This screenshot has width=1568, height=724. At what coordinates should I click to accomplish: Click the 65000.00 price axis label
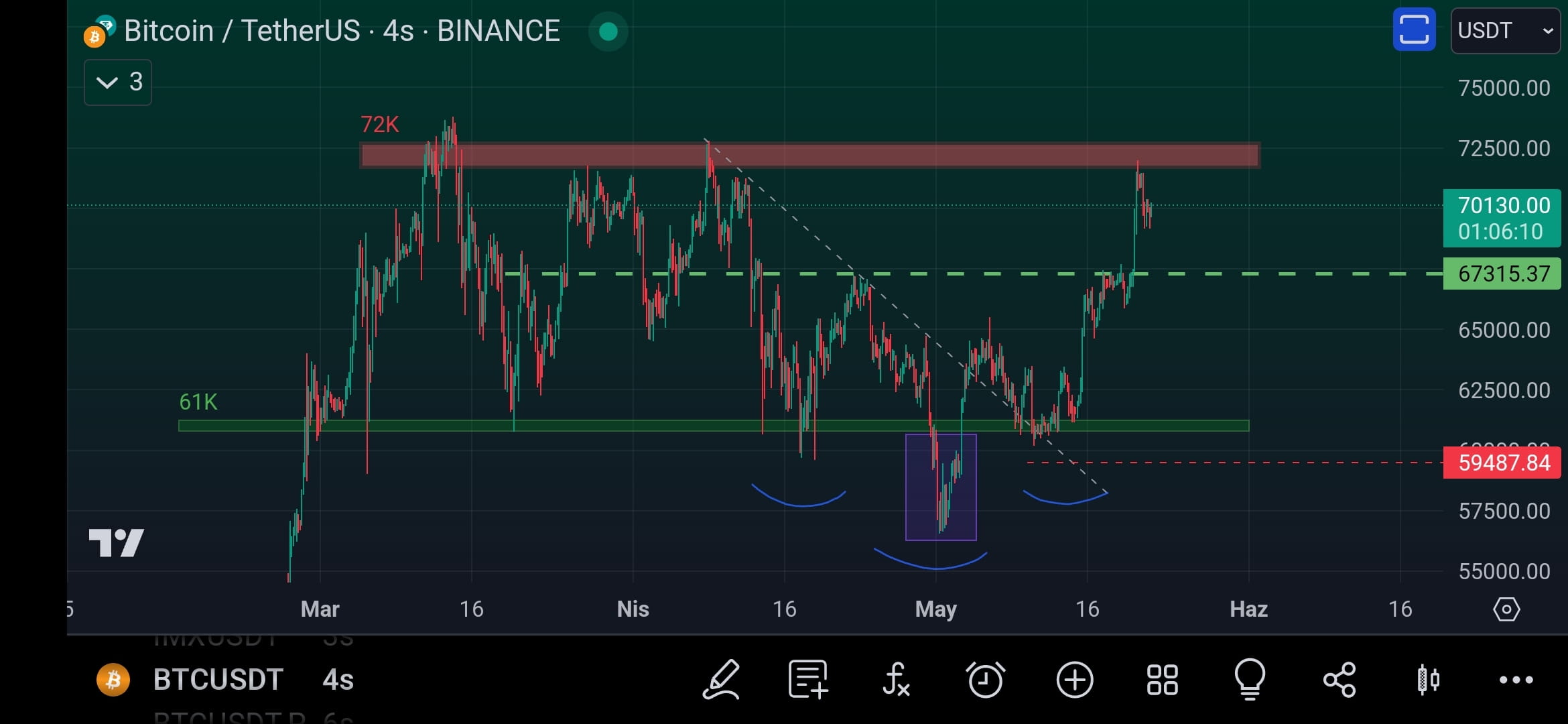click(x=1504, y=330)
